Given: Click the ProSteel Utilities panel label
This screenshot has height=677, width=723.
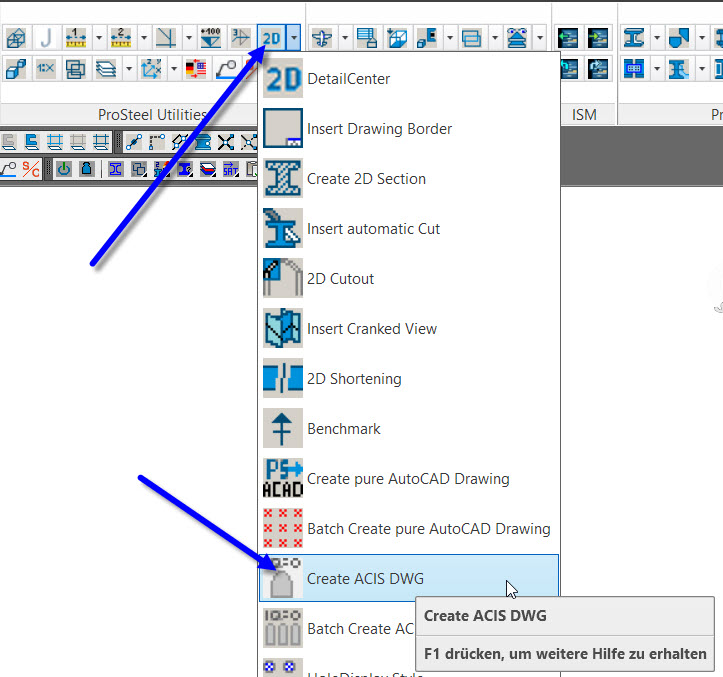Looking at the screenshot, I should pyautogui.click(x=153, y=114).
